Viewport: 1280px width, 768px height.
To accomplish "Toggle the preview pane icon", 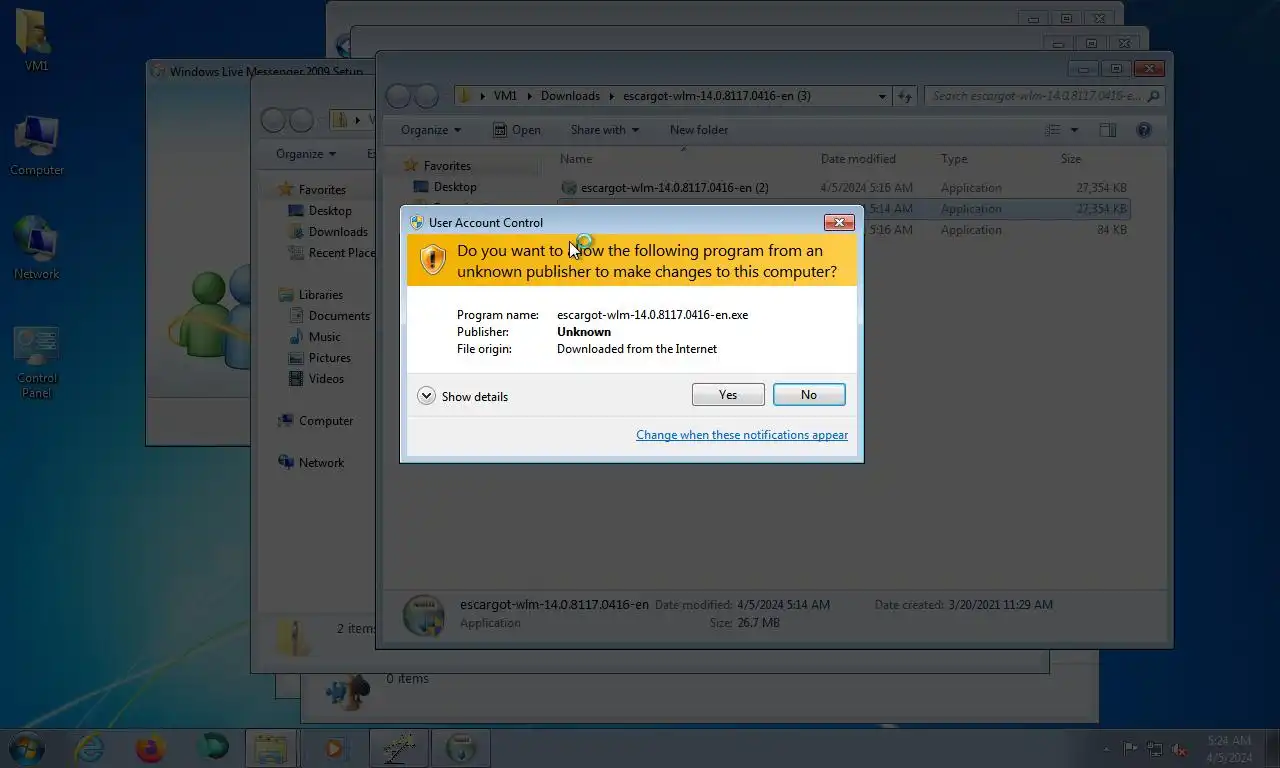I will 1108,130.
